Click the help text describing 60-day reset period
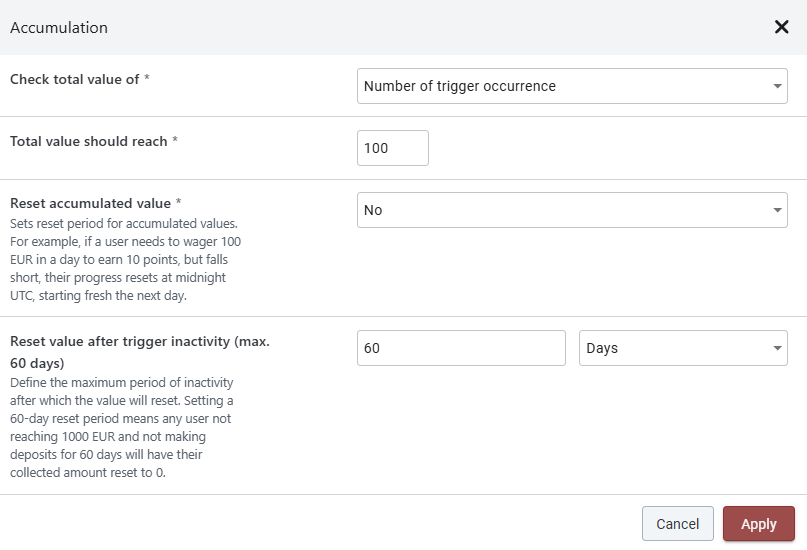Image resolution: width=807 pixels, height=550 pixels. (x=126, y=428)
